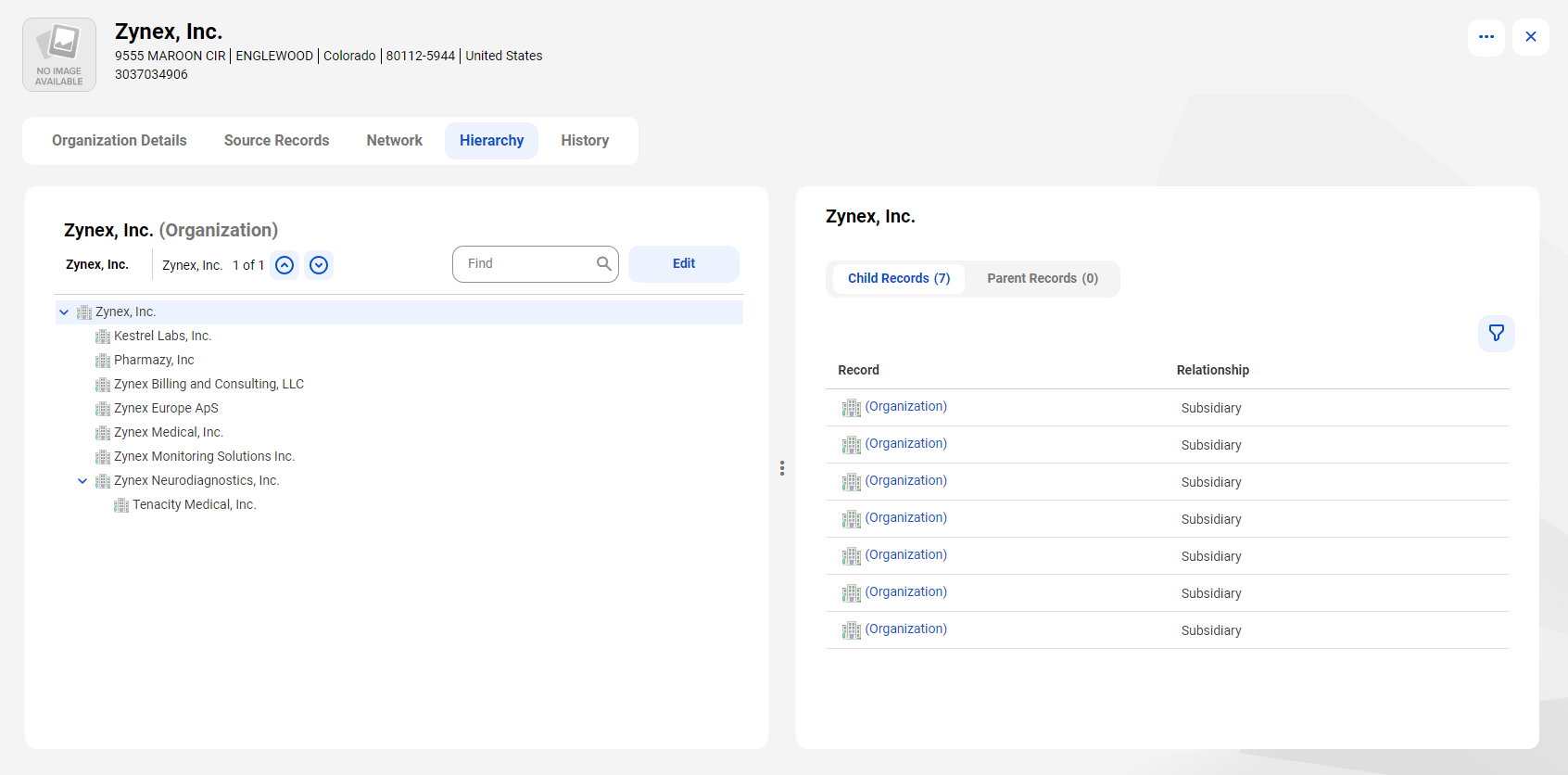Click the first row's Subsidiary relationship cell
This screenshot has width=1568, height=775.
click(1211, 408)
